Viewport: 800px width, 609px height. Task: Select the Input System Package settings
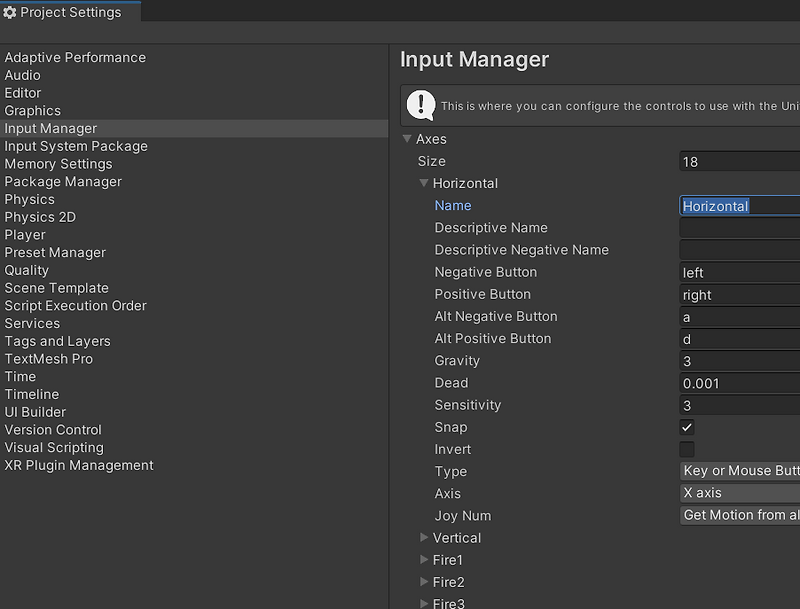point(76,146)
